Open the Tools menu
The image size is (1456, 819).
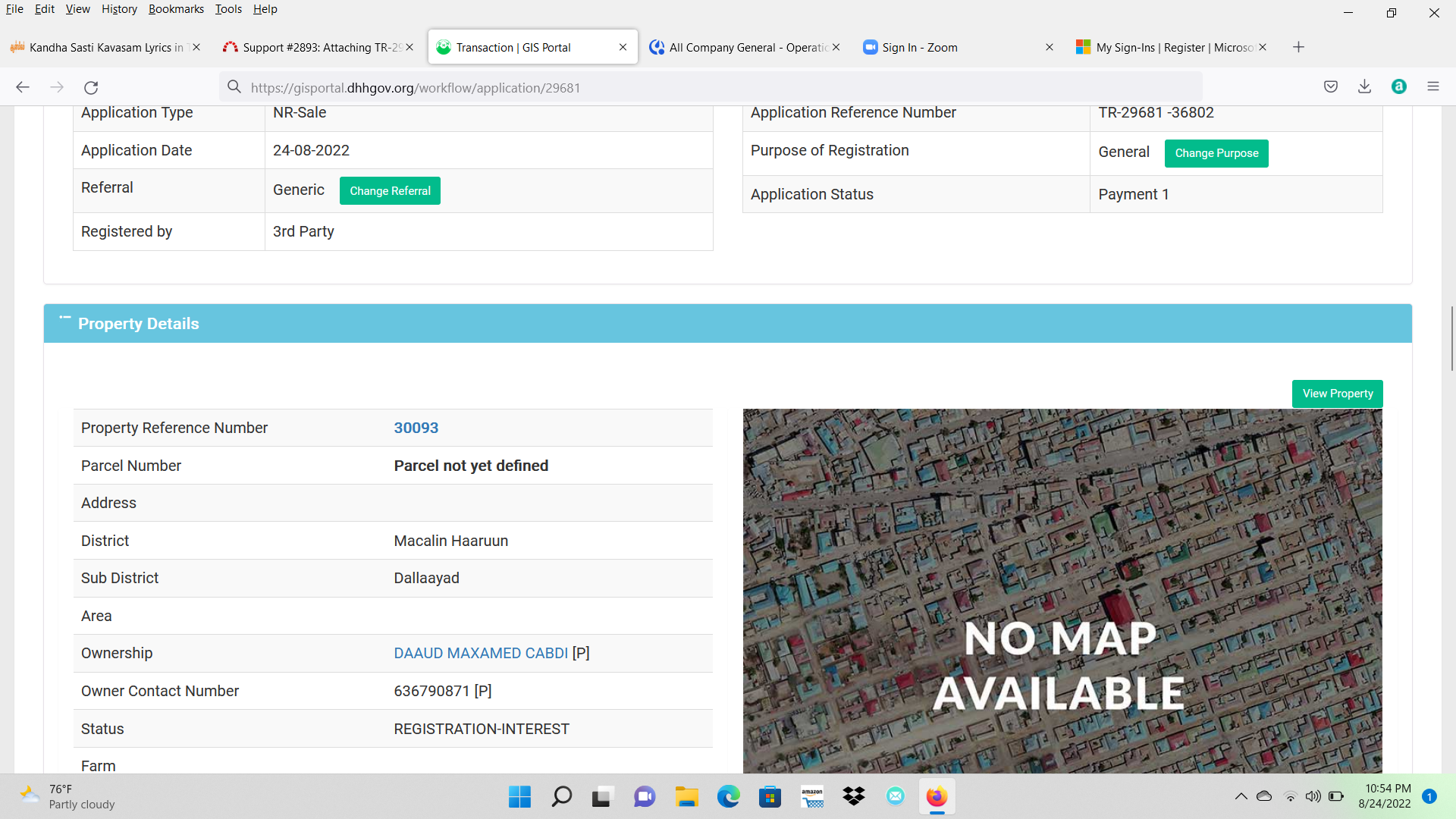[228, 9]
